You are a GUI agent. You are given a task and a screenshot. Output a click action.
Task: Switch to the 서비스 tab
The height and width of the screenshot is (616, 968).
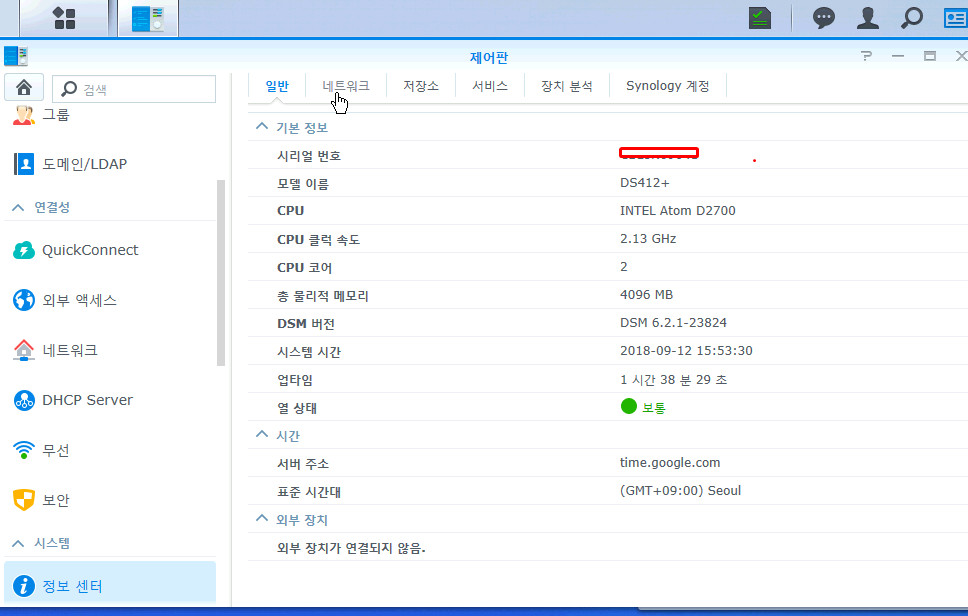(x=490, y=86)
